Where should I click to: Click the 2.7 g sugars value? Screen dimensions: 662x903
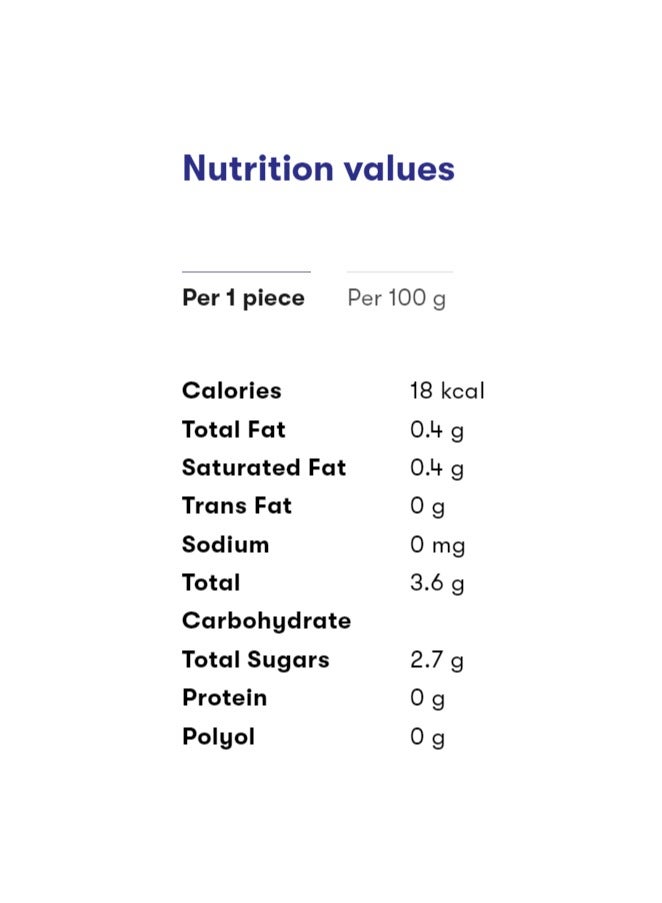[x=437, y=660]
